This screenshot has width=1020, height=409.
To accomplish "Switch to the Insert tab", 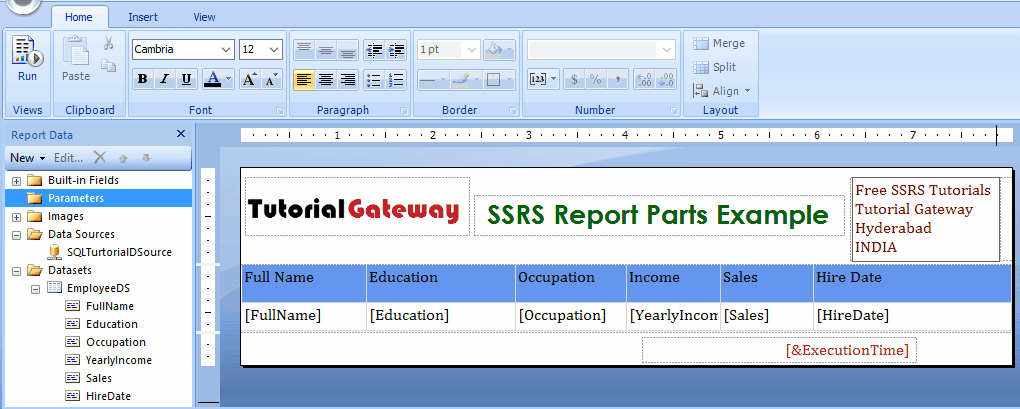I will point(143,17).
